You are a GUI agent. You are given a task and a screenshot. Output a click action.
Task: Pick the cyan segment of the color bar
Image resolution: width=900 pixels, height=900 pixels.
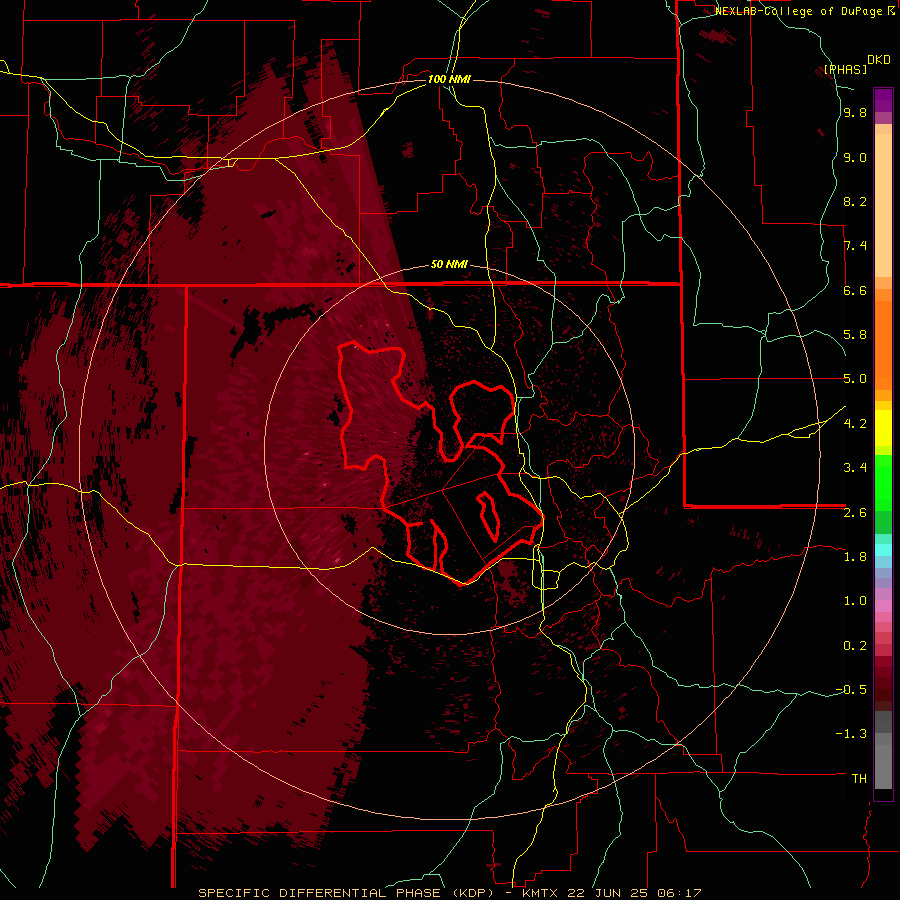(x=883, y=549)
